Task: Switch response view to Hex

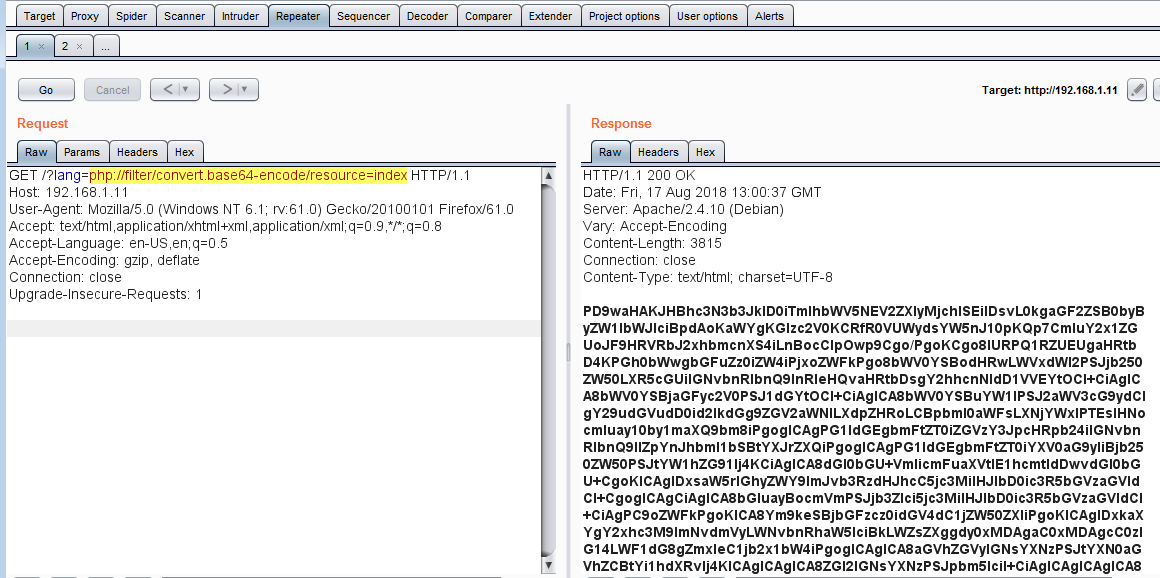Action: click(706, 152)
